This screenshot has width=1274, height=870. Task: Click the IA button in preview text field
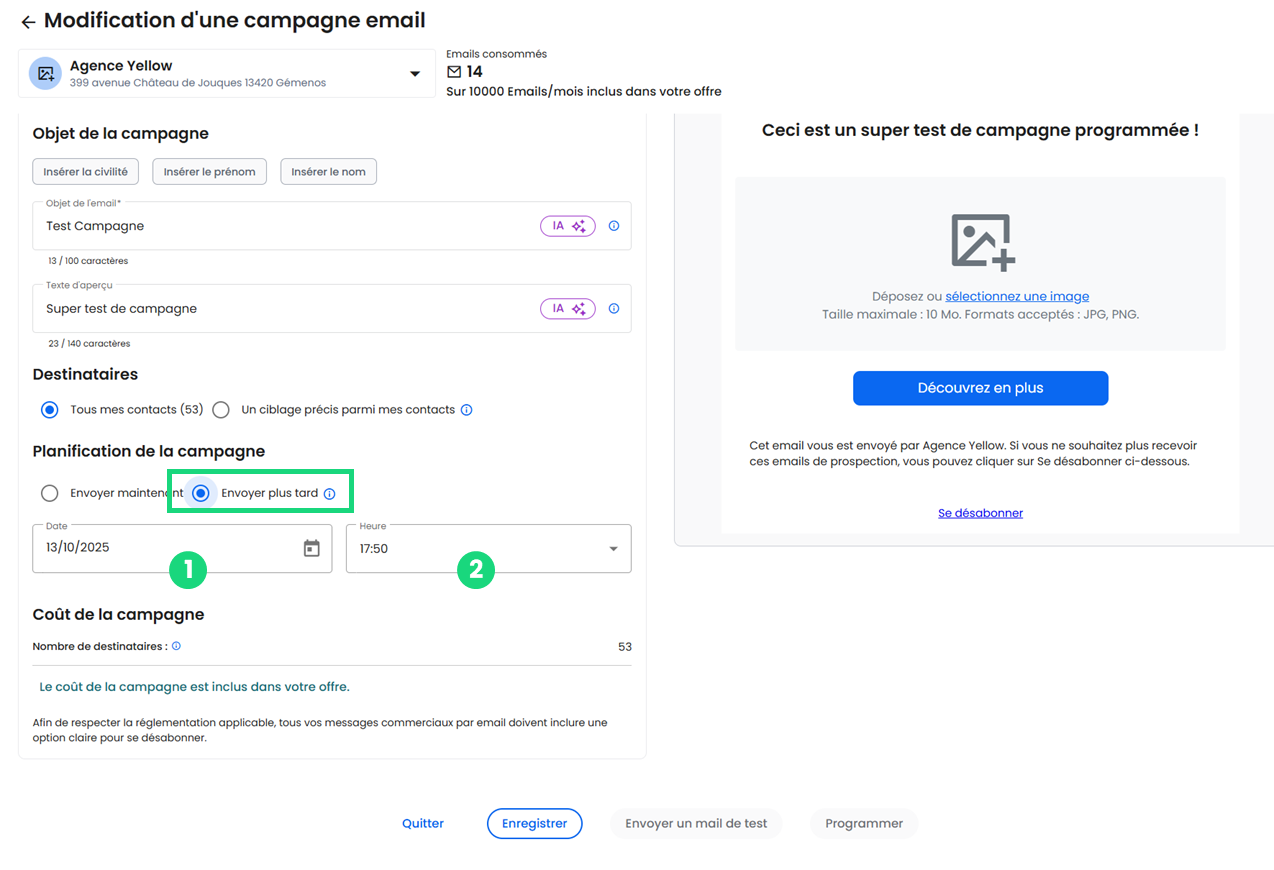tap(568, 309)
